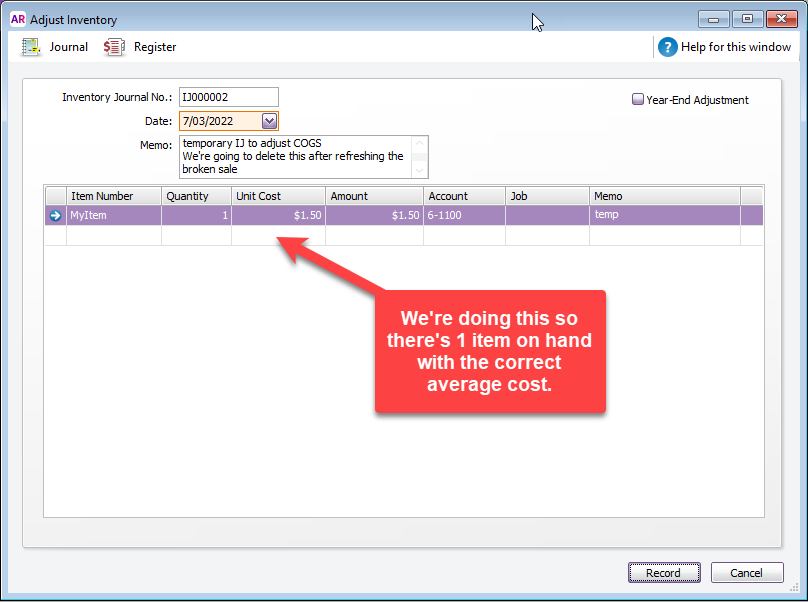Click the Record button

coord(664,573)
